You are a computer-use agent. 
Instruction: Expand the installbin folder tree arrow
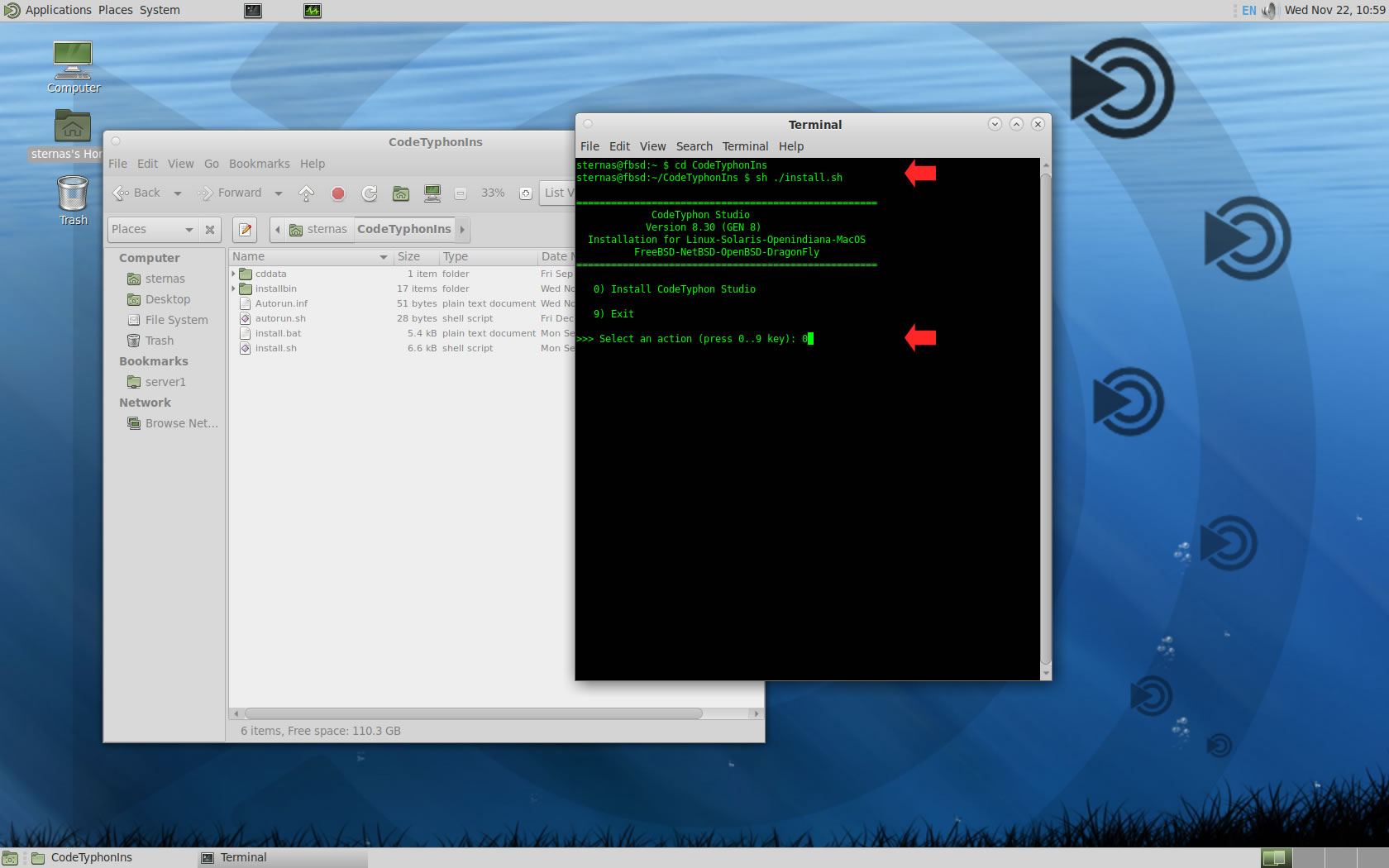point(233,289)
